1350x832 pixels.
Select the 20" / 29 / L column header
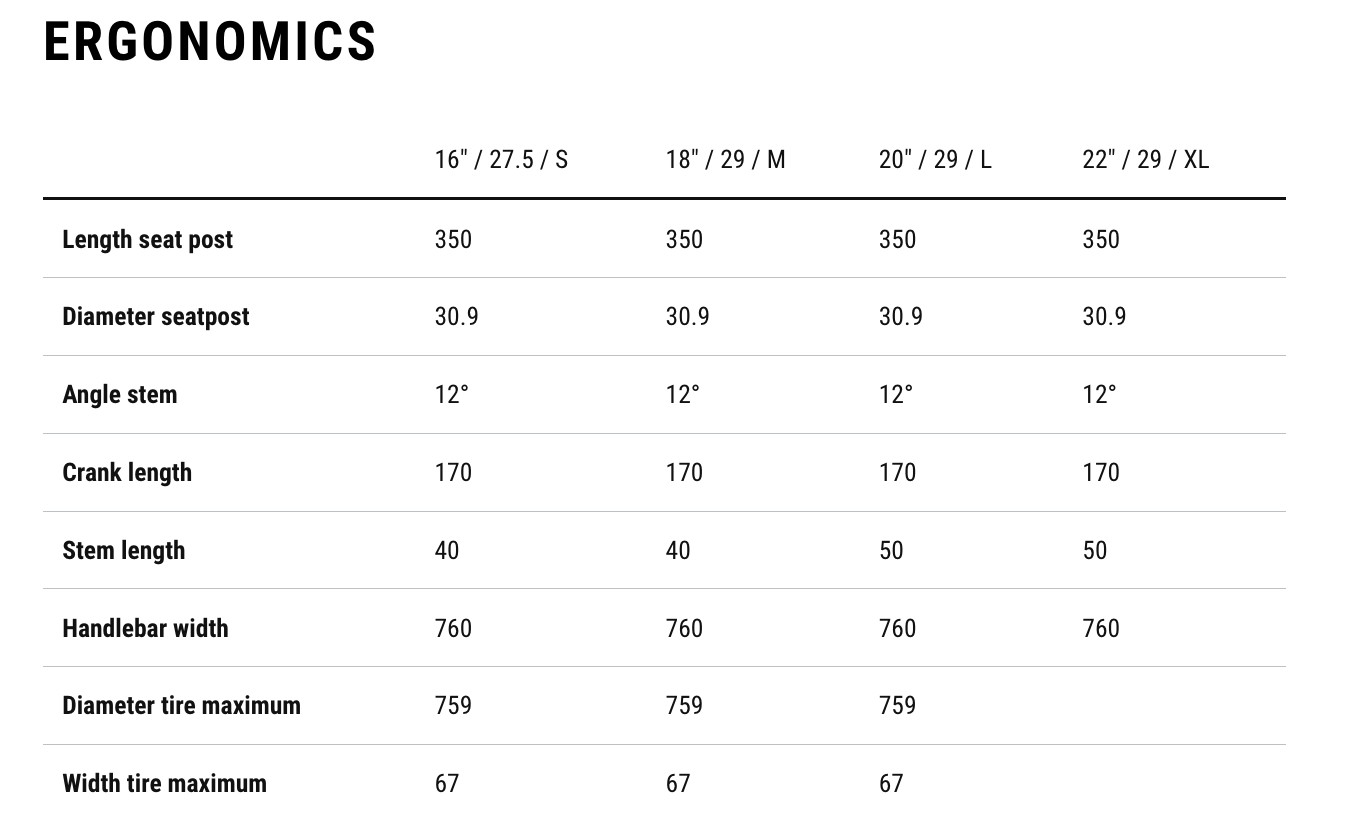tap(935, 160)
